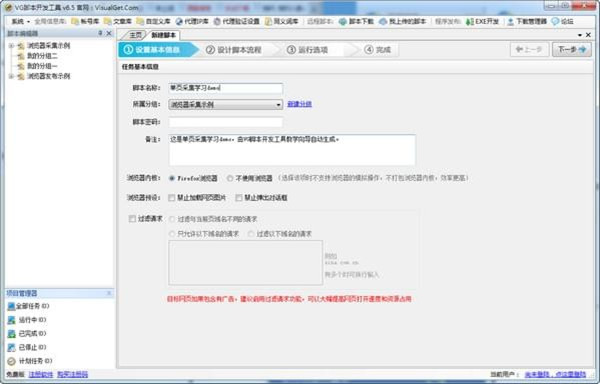Open the tab list dropdown arrow

click(x=580, y=35)
